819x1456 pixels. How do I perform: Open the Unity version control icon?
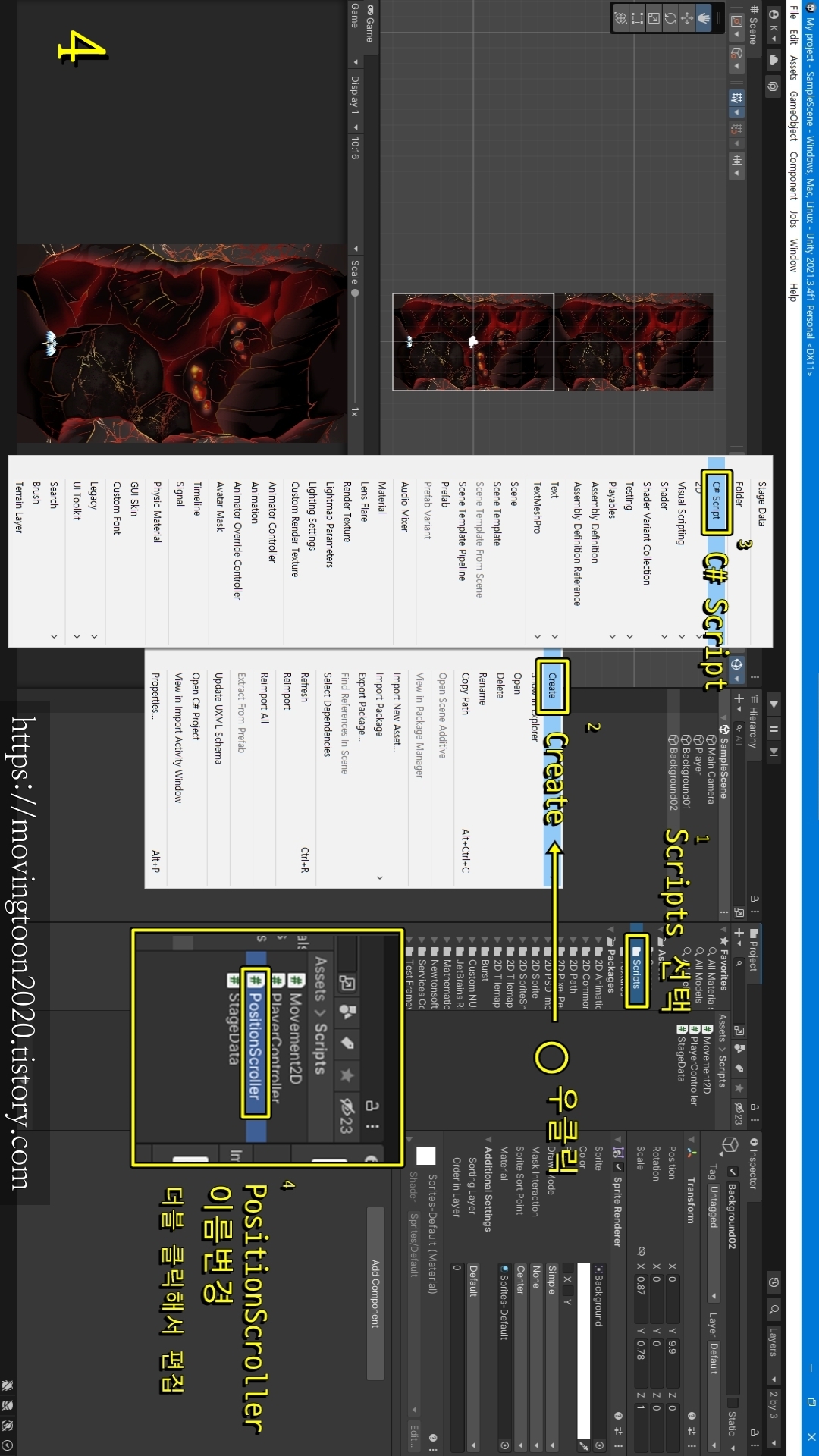pyautogui.click(x=773, y=86)
